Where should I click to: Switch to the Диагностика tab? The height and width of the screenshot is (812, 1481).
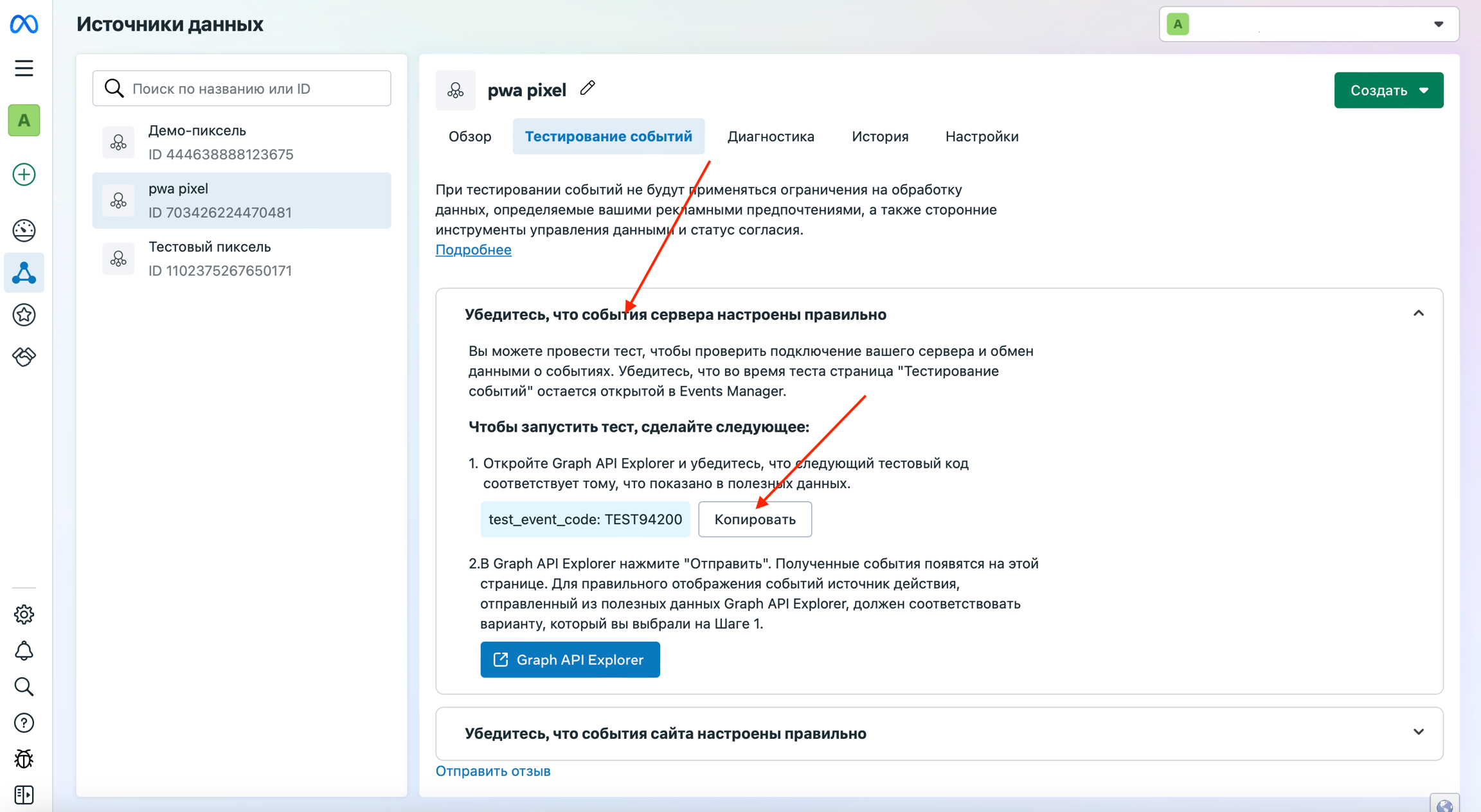pos(770,136)
